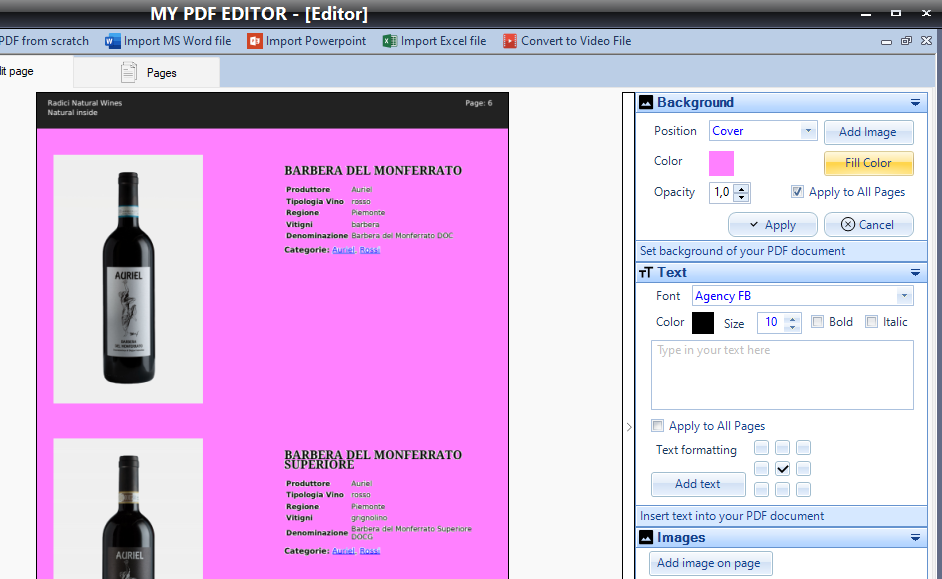The image size is (942, 579).
Task: Toggle Apply to All Pages for background
Action: click(797, 192)
